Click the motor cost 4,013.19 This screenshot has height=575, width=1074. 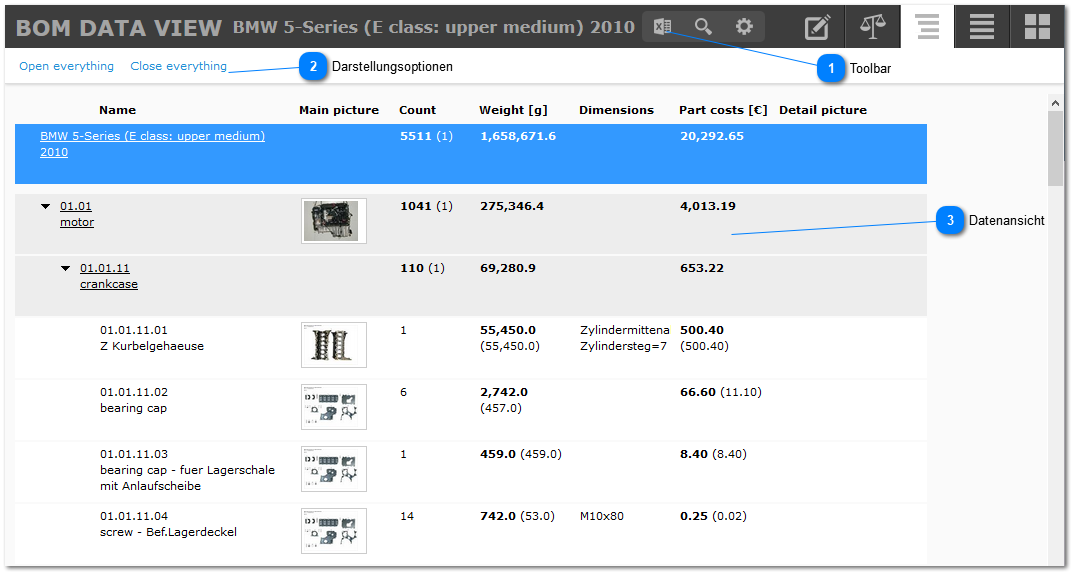(708, 206)
